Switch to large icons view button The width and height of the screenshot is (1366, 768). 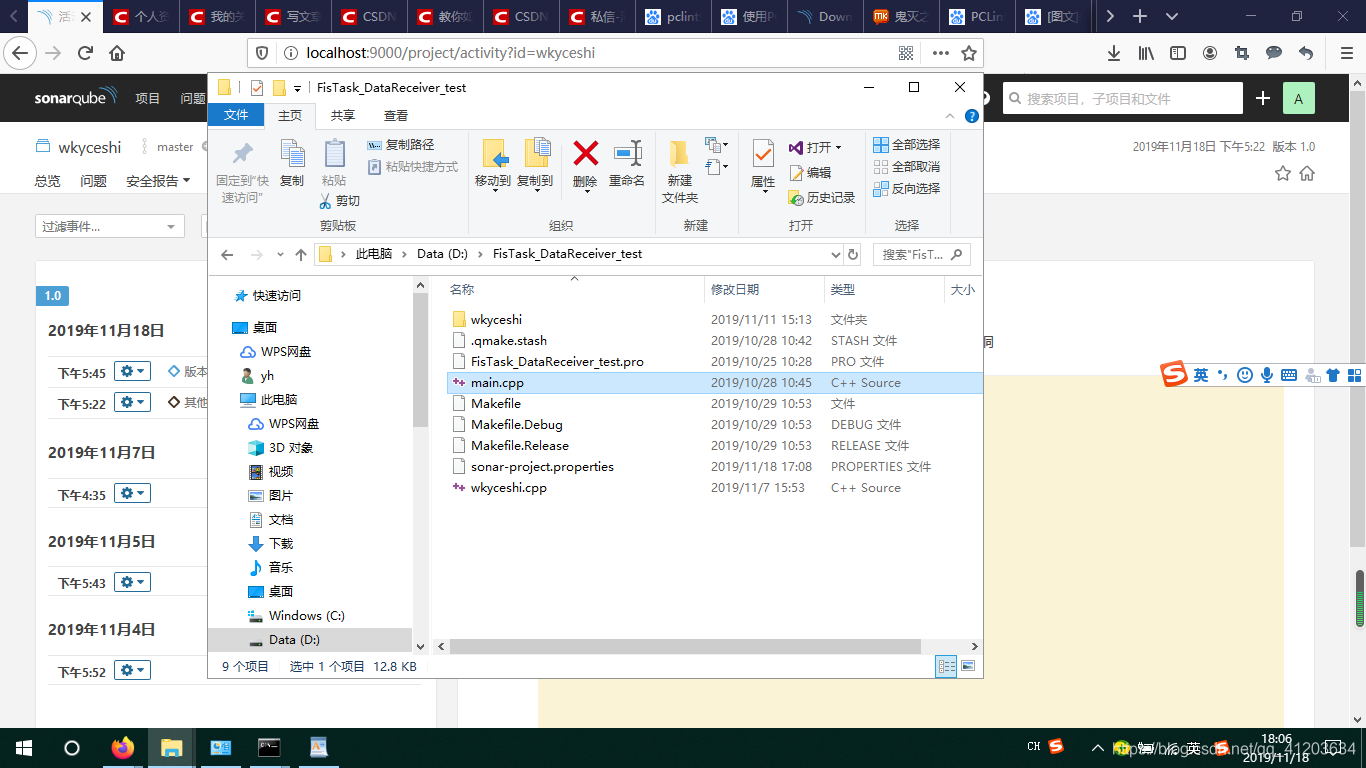pyautogui.click(x=968, y=666)
